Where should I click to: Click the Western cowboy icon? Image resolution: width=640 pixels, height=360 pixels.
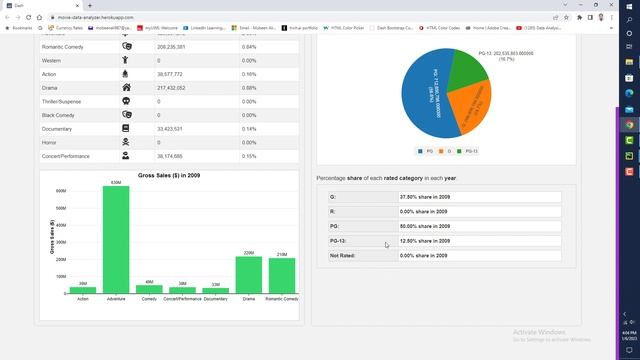coord(125,60)
